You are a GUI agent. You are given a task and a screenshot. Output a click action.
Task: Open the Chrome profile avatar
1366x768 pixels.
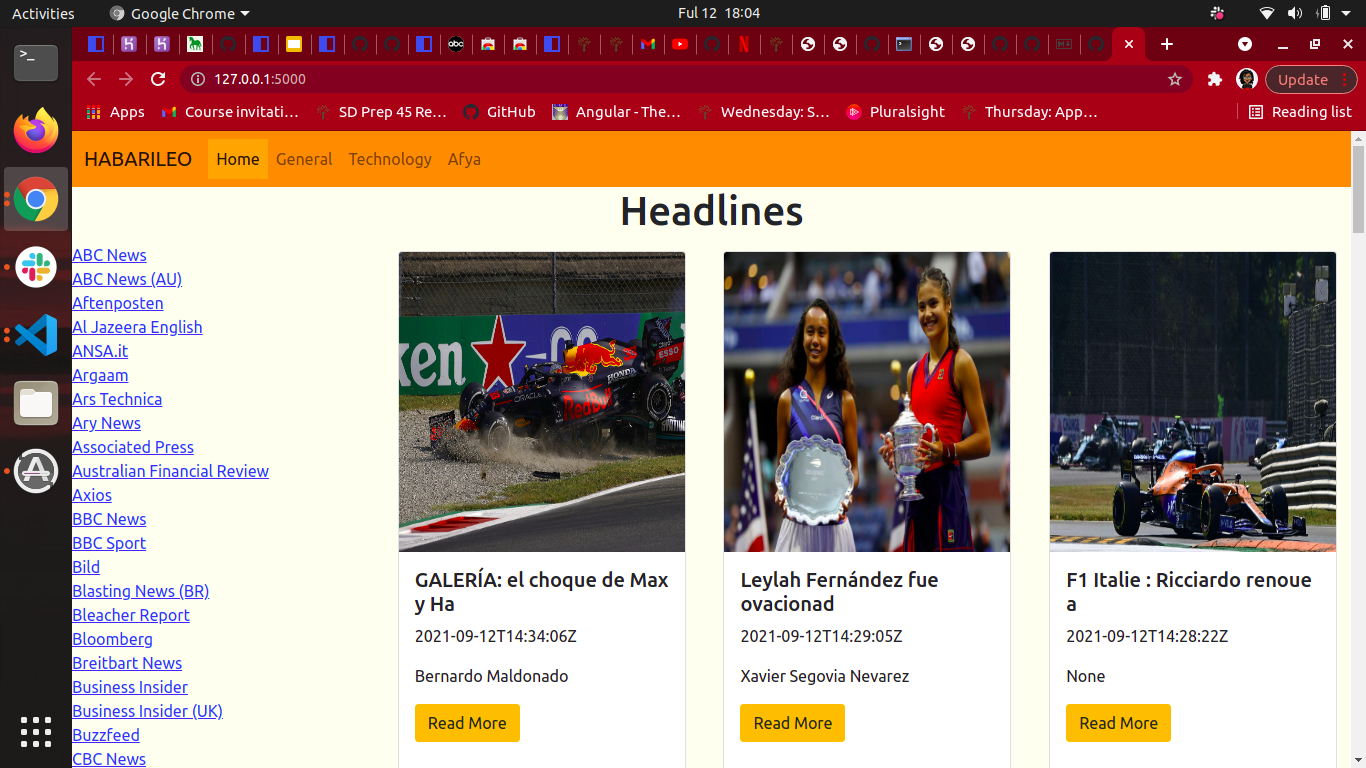1247,79
